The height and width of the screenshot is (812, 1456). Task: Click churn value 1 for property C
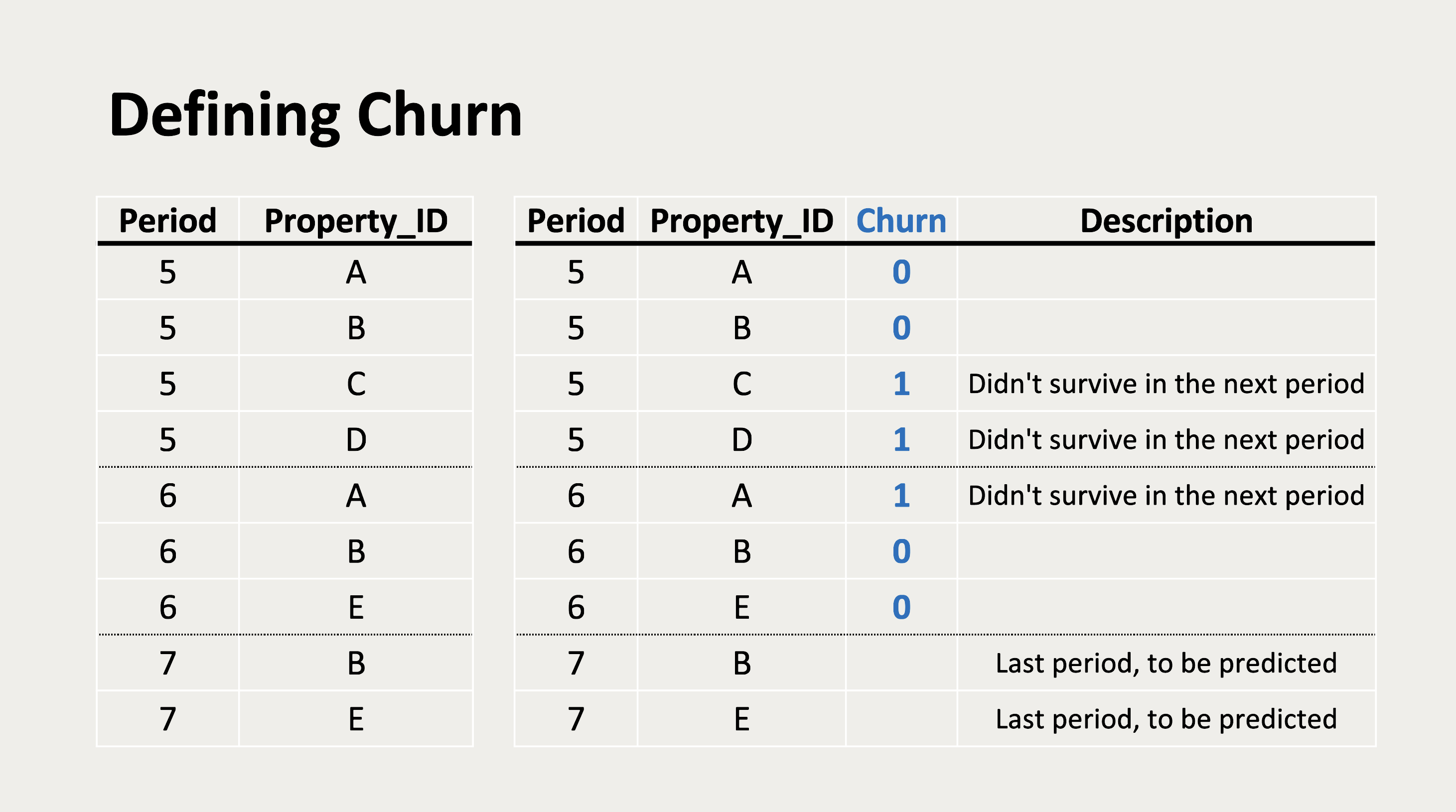point(901,384)
